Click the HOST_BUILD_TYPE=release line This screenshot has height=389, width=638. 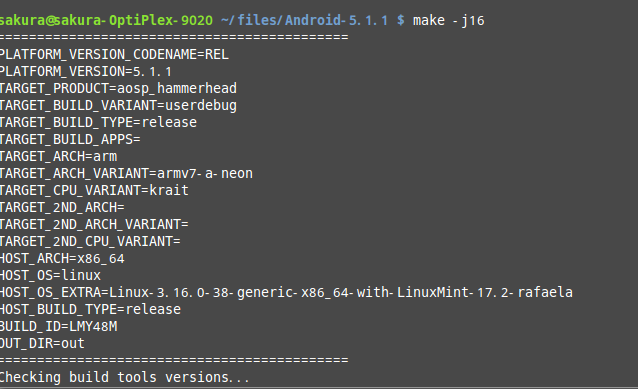tap(90, 310)
